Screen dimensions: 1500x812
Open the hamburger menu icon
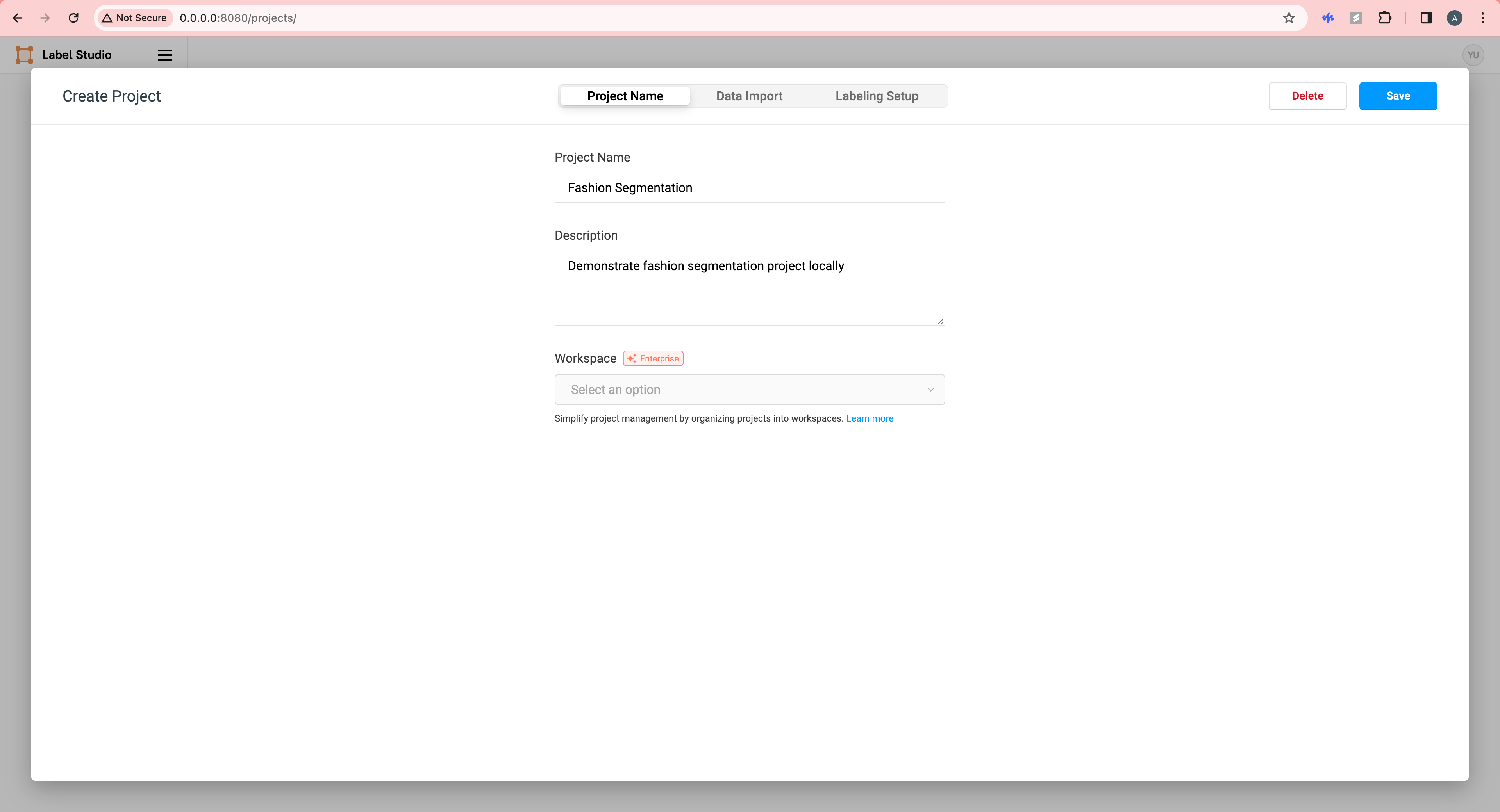click(x=165, y=55)
